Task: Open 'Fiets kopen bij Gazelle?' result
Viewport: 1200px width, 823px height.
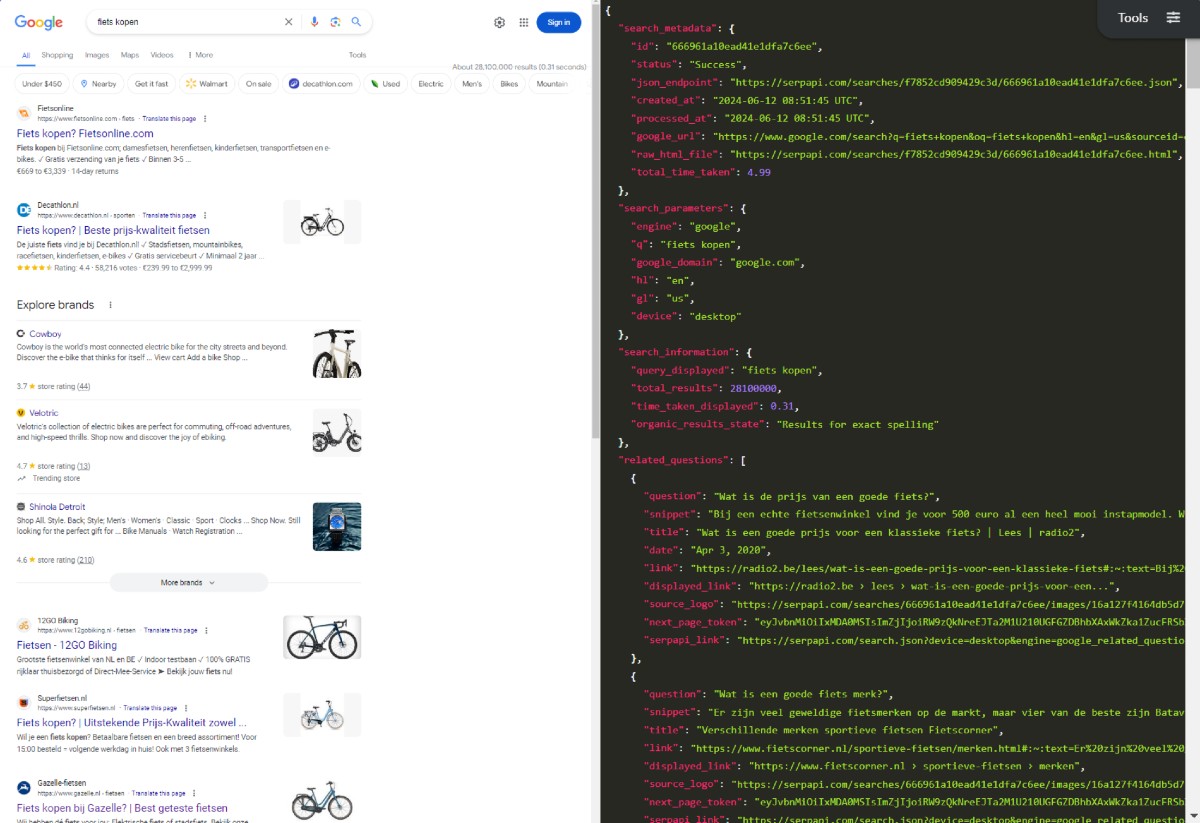Action: (x=122, y=807)
